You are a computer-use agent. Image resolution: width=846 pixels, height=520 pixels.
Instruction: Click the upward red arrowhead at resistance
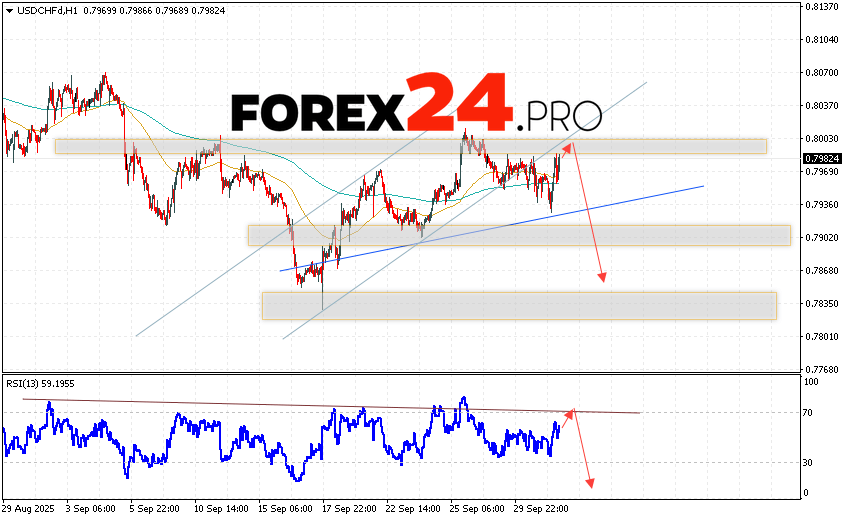tap(570, 148)
